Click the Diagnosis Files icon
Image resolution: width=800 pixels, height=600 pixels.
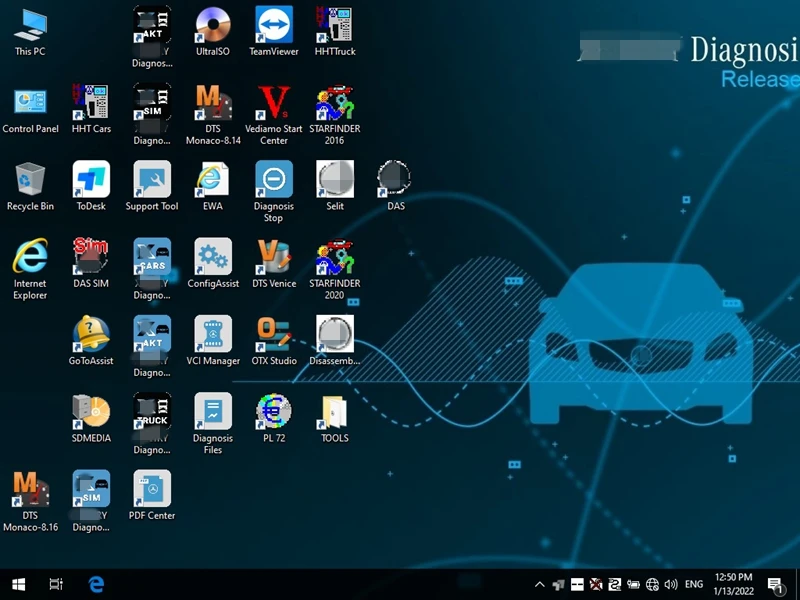click(x=213, y=412)
